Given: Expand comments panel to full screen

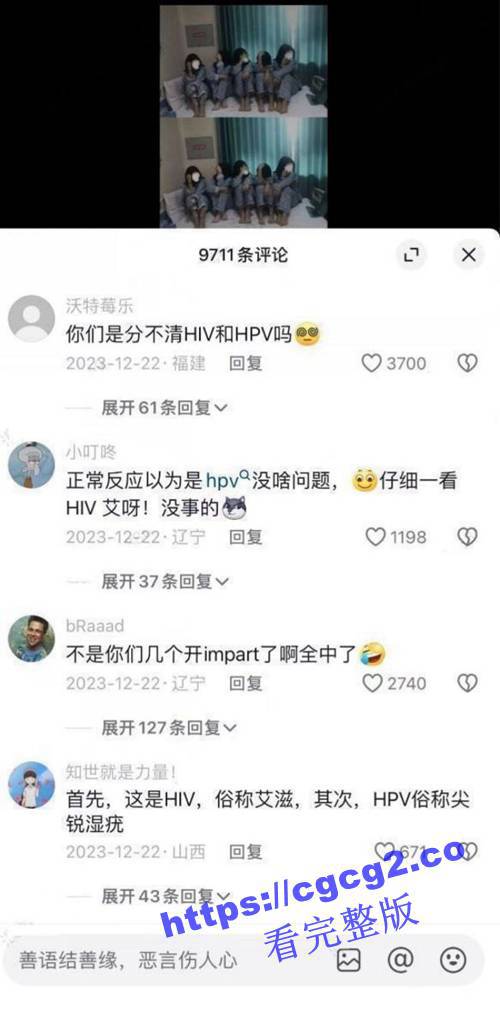Looking at the screenshot, I should point(411,255).
